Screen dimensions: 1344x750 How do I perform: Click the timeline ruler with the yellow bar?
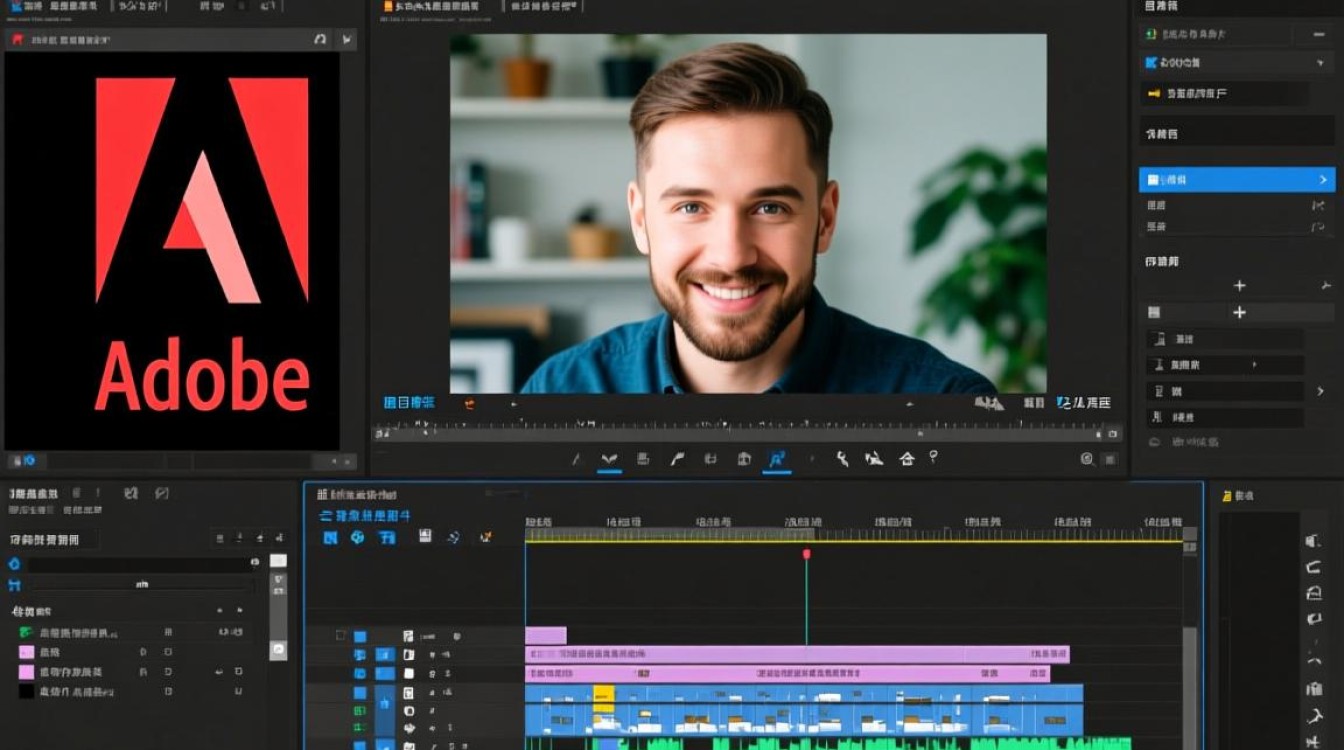(x=853, y=536)
